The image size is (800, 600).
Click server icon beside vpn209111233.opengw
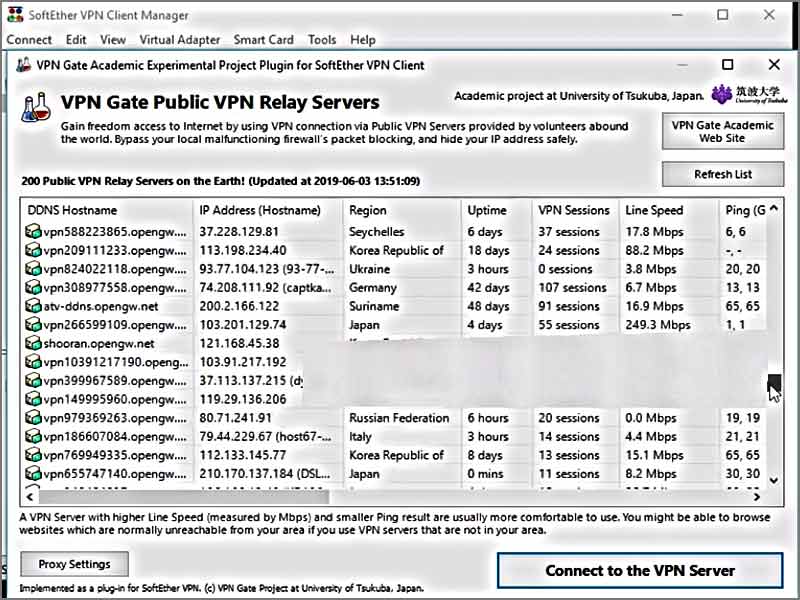(x=33, y=251)
